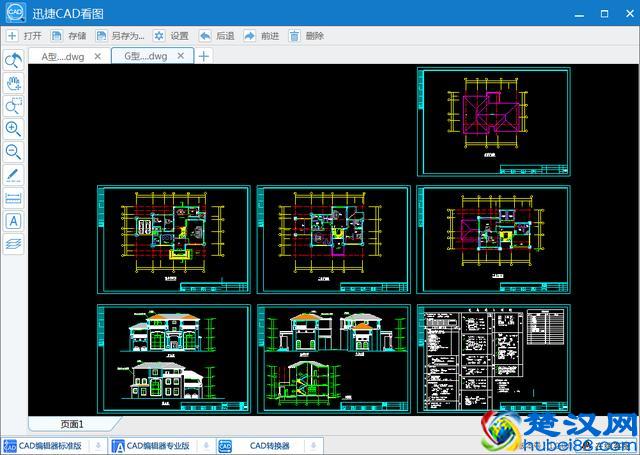
Task: Click the rotate view tool in sidebar
Action: click(14, 60)
